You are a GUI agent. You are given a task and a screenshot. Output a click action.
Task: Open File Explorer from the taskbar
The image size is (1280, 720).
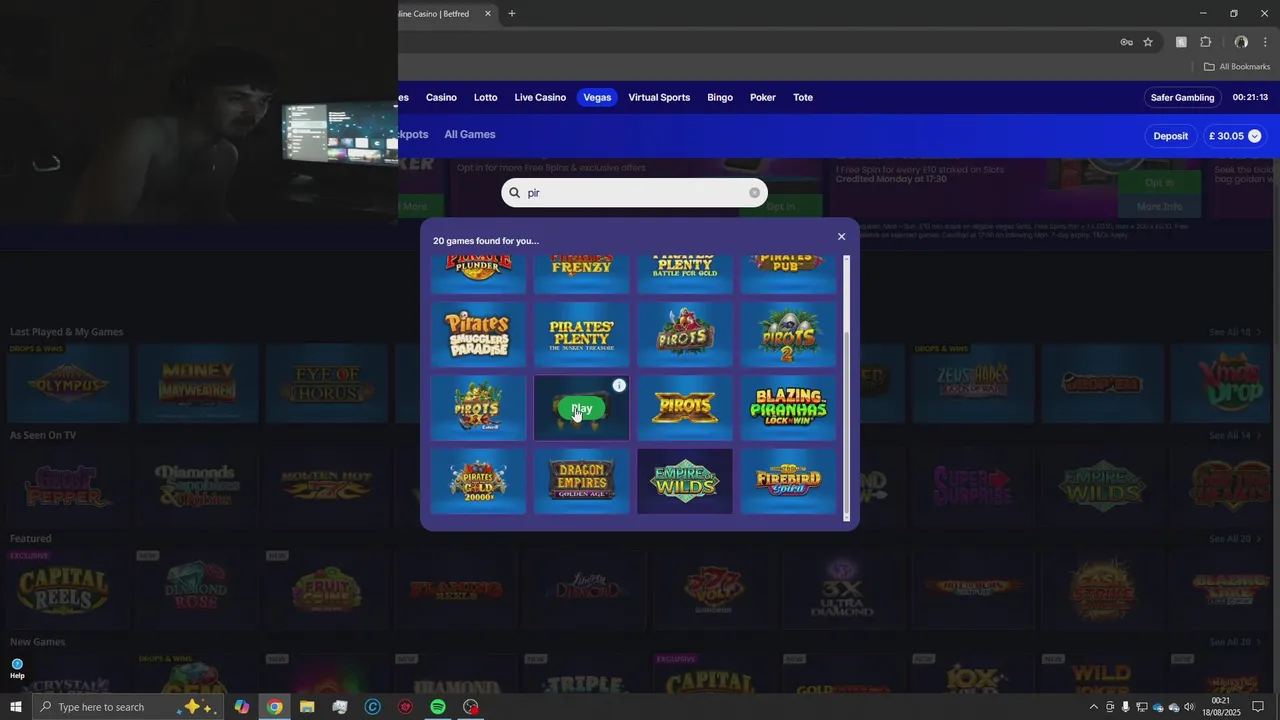tap(307, 707)
